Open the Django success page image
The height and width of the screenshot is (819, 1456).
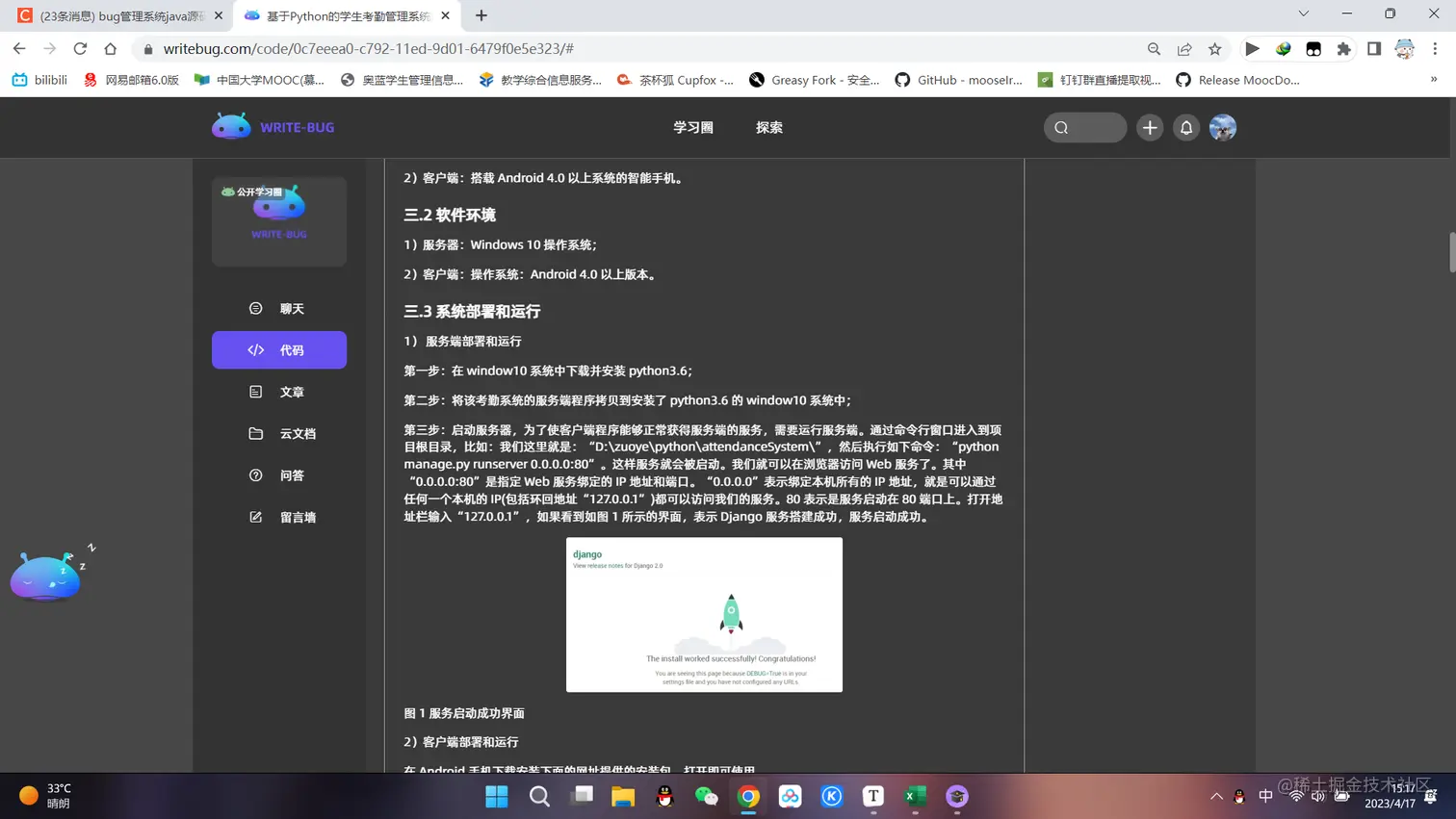[x=704, y=615]
